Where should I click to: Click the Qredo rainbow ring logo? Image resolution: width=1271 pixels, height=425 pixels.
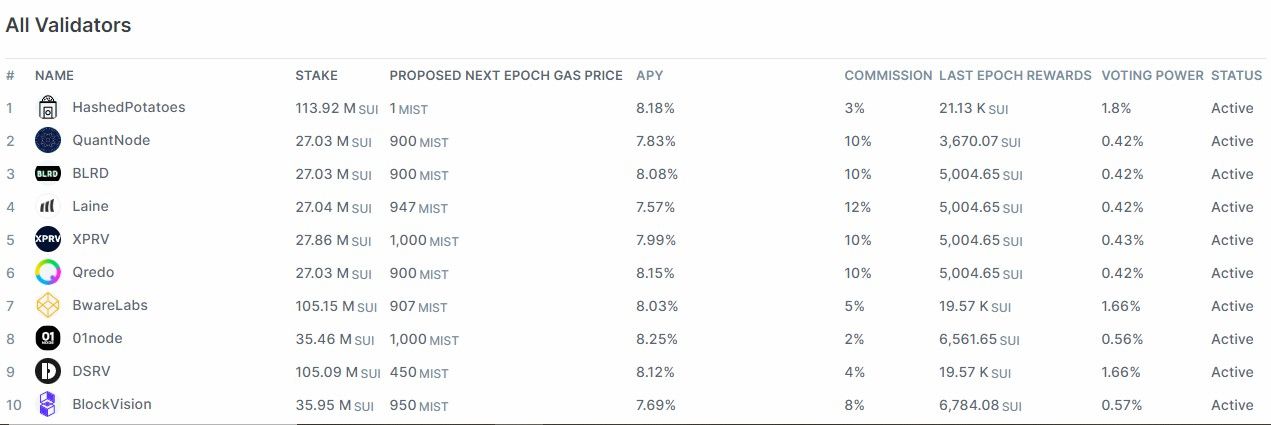click(x=48, y=272)
